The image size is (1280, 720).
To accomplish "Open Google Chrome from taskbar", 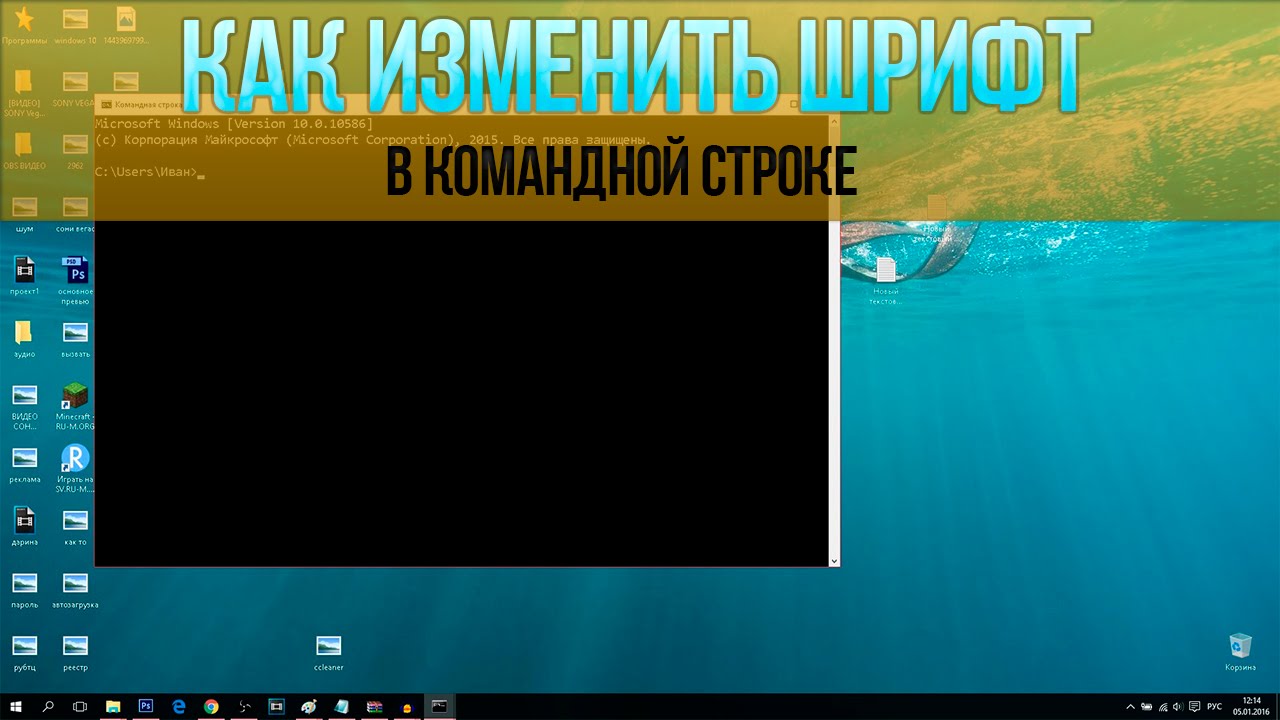I will pyautogui.click(x=211, y=706).
